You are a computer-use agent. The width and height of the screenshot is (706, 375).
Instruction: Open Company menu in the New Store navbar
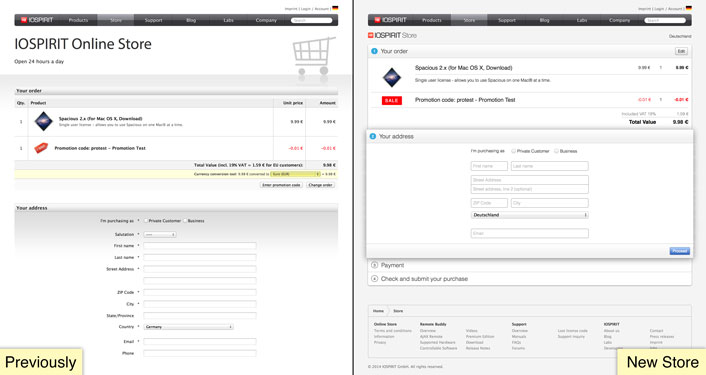click(620, 20)
